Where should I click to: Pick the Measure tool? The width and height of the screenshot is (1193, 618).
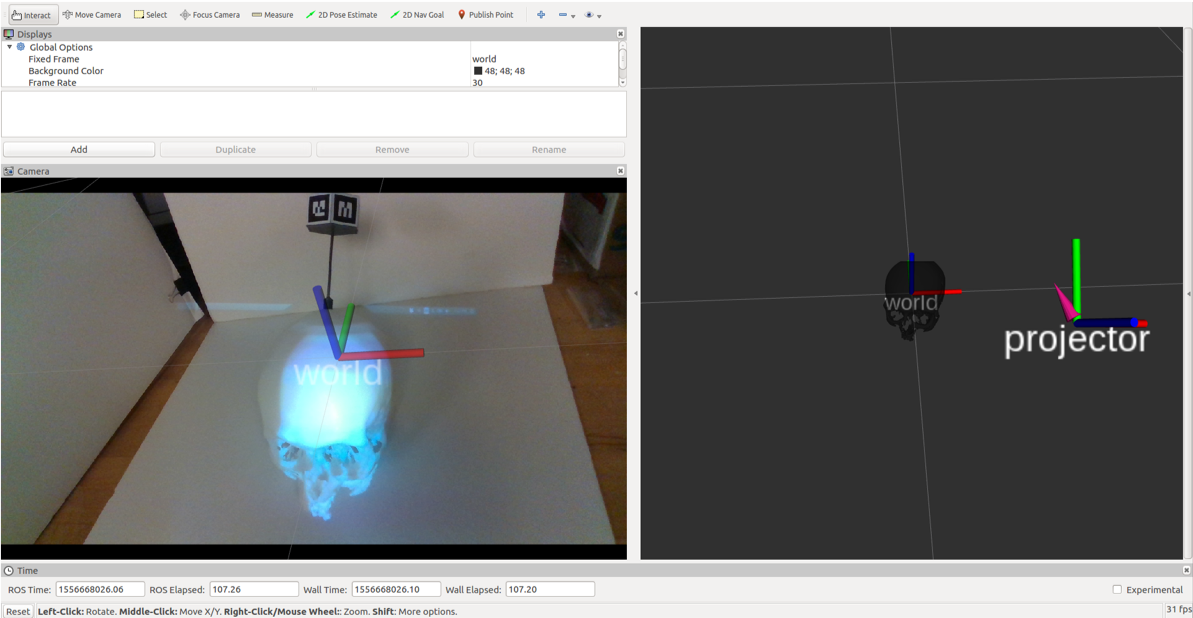[272, 15]
